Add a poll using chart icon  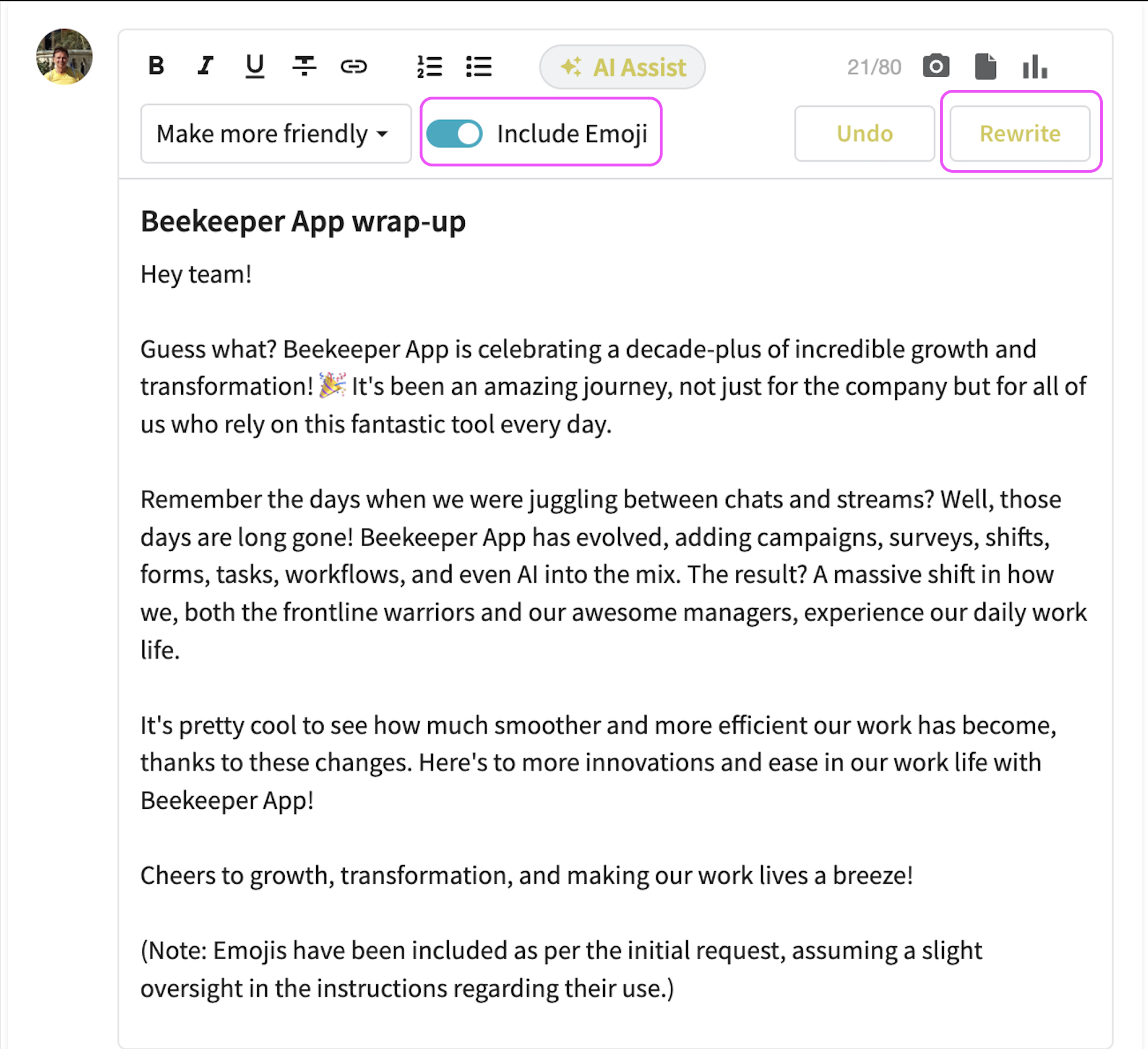(1035, 66)
